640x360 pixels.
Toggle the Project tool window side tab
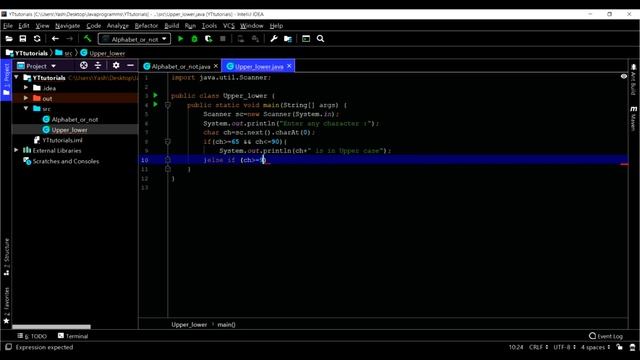6,80
